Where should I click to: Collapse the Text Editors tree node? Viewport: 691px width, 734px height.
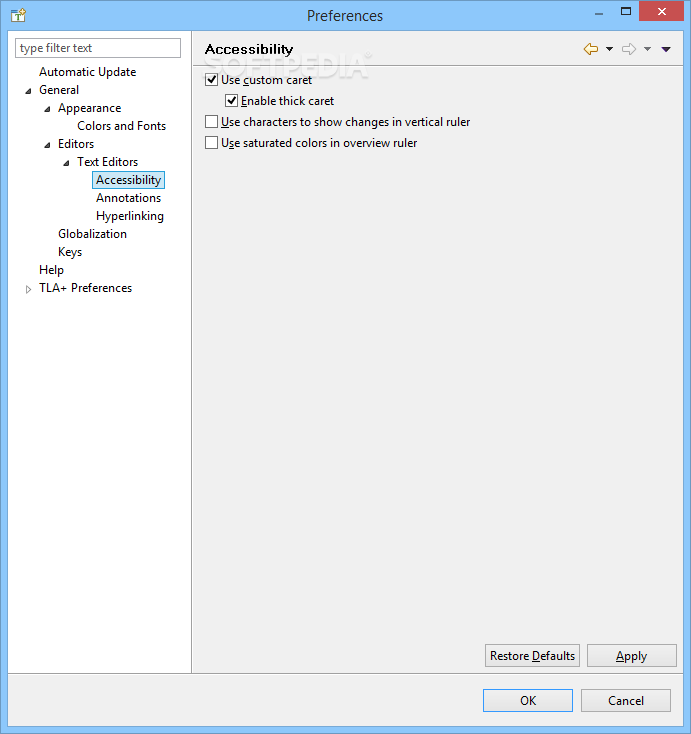pyautogui.click(x=66, y=163)
